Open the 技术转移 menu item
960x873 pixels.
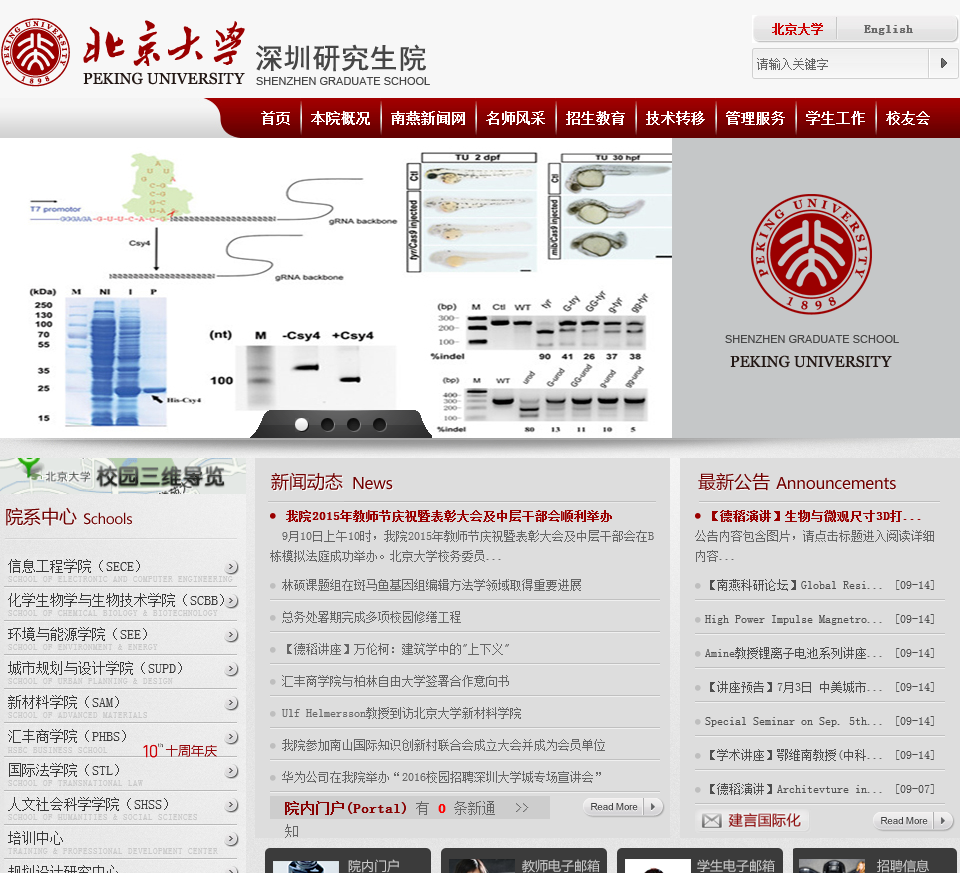click(675, 118)
